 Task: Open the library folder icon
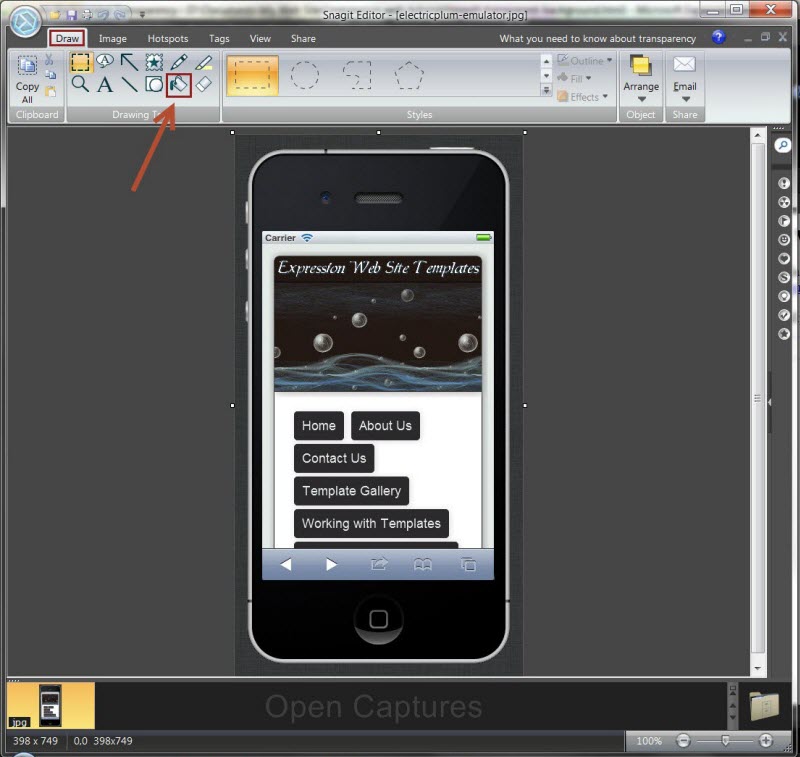coord(764,705)
